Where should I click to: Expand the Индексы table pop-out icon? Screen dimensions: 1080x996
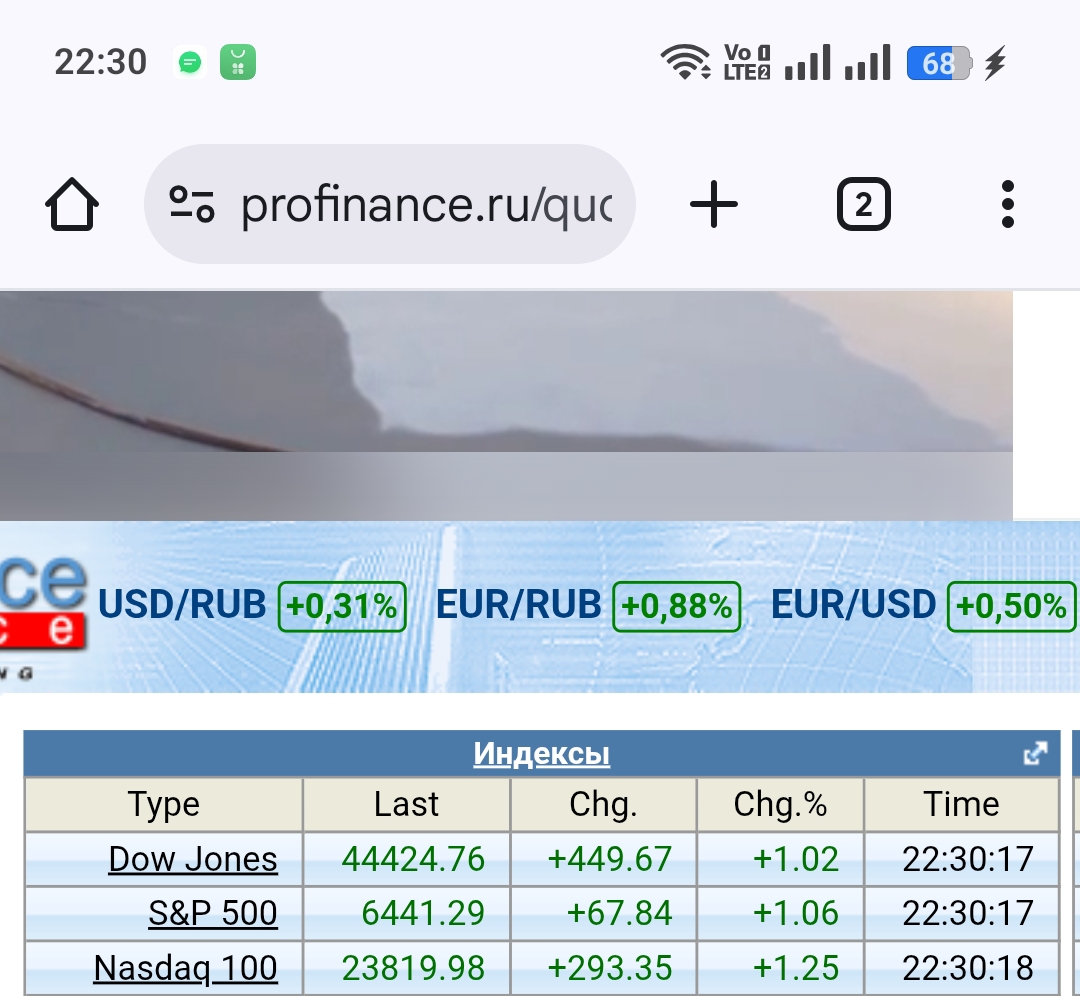(x=1035, y=754)
